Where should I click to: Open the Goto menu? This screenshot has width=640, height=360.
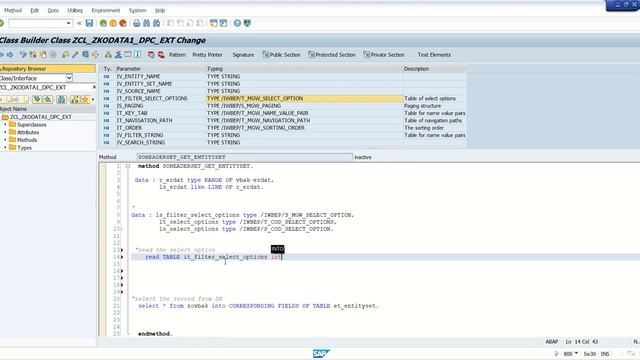tap(53, 11)
